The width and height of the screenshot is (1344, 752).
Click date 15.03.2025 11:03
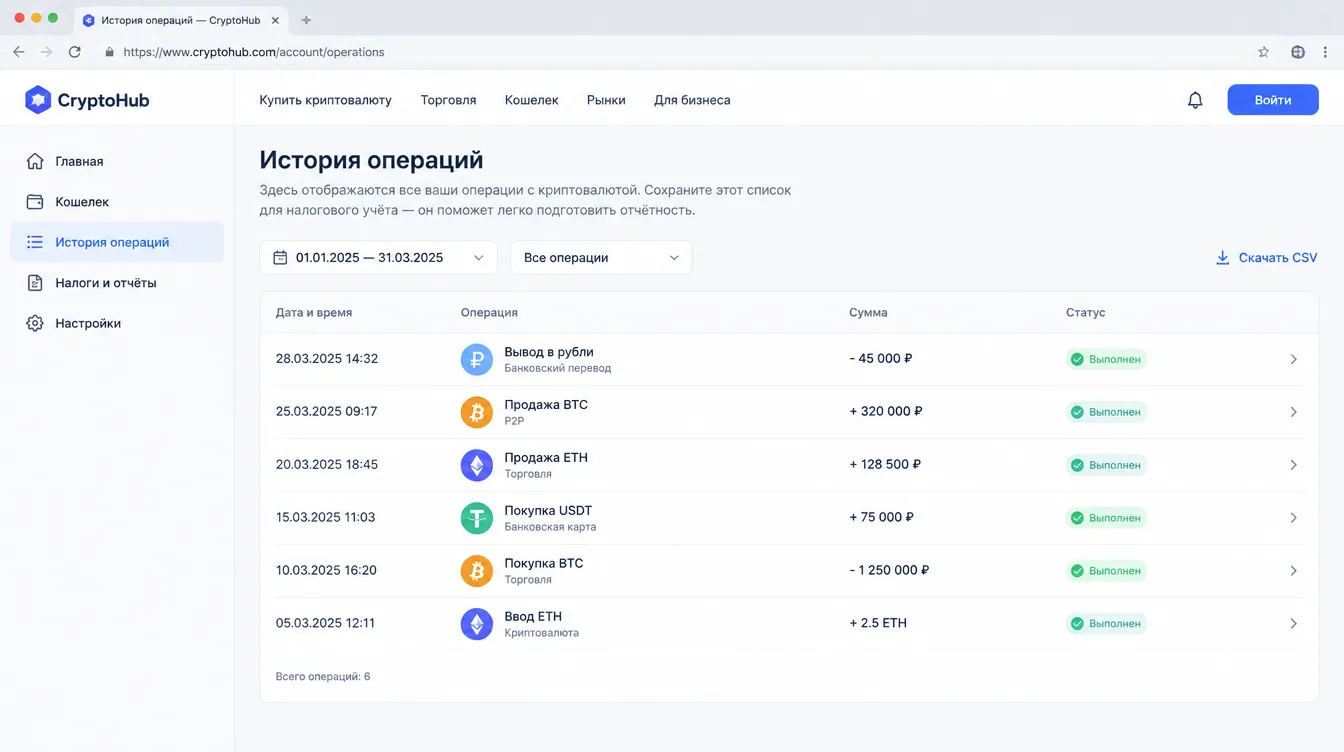(326, 518)
